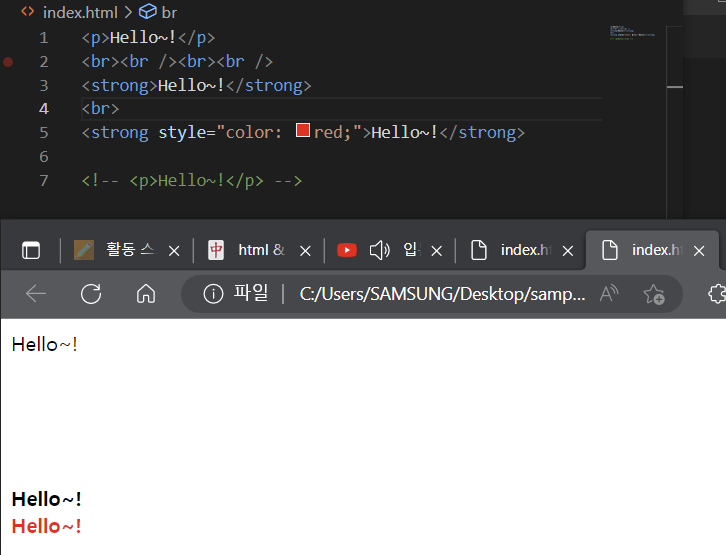Open the browser tab actions menu icon

click(31, 250)
